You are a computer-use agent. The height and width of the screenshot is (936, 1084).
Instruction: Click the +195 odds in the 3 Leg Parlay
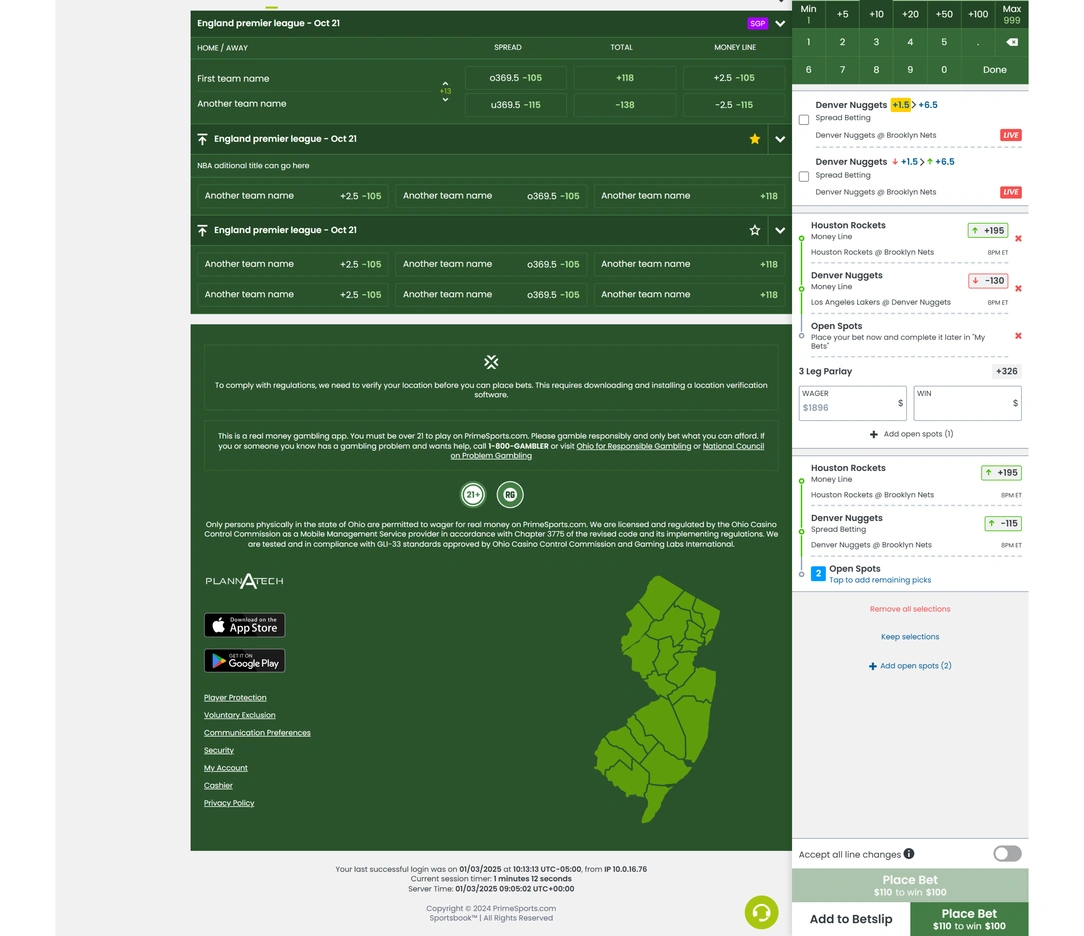[988, 231]
